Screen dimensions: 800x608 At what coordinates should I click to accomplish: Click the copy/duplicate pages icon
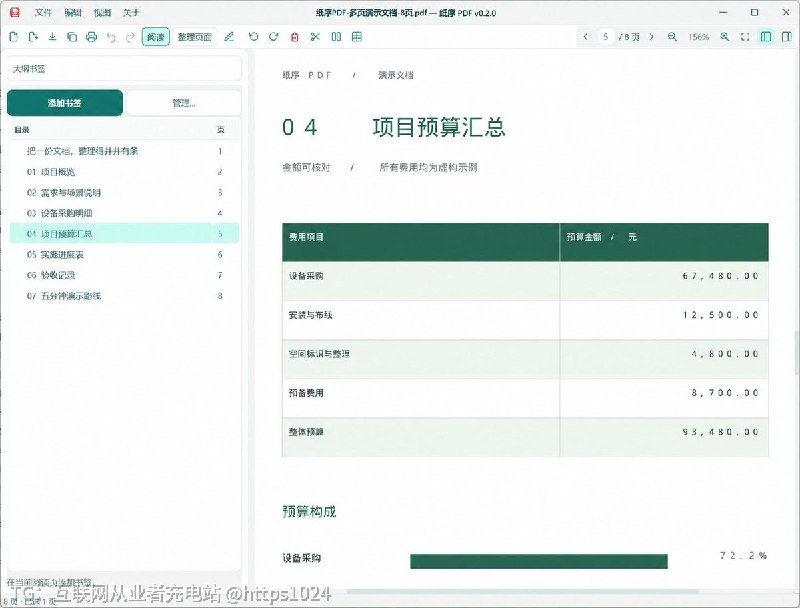coord(72,37)
